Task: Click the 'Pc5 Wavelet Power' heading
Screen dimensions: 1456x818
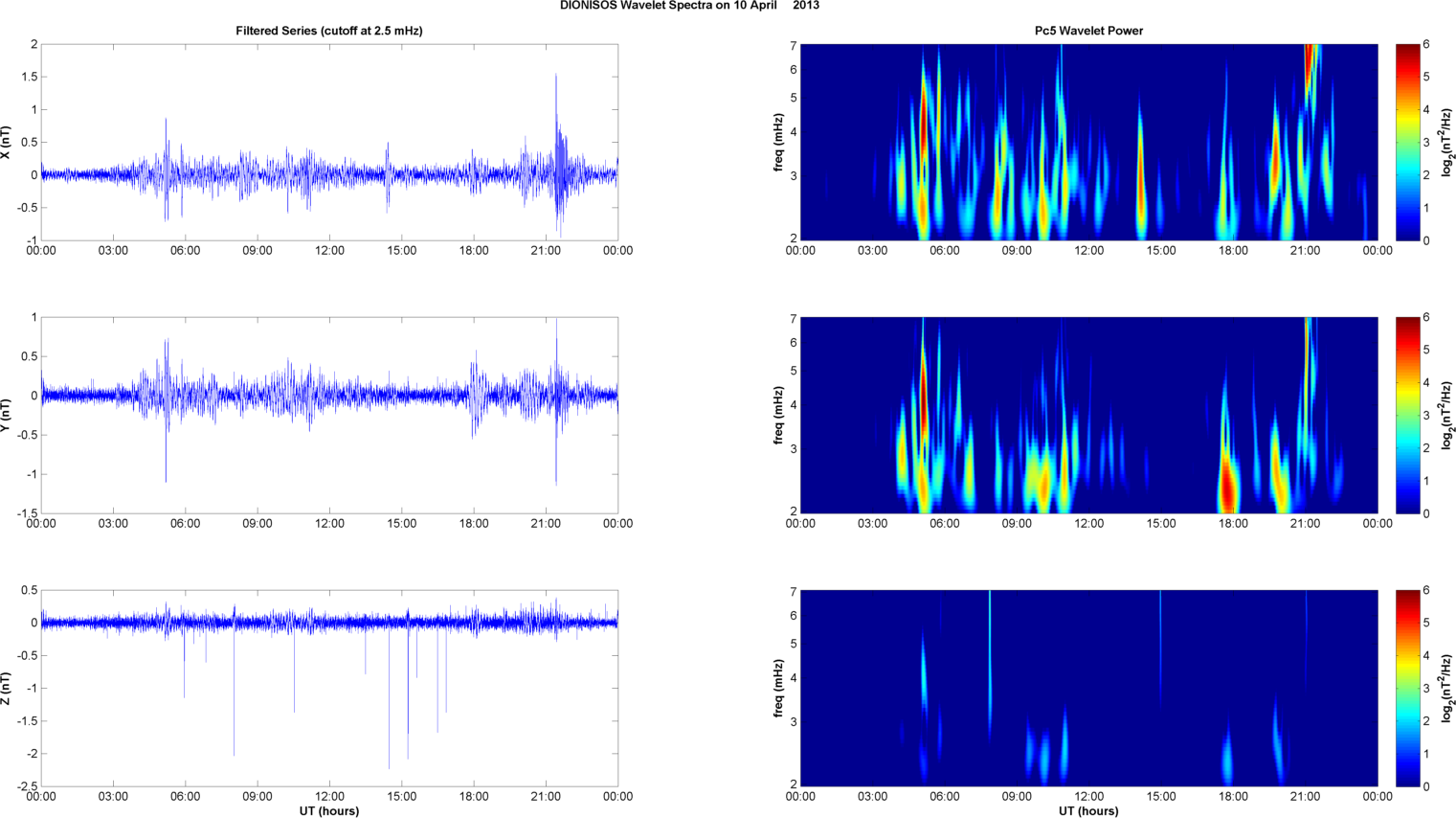Action: pyautogui.click(x=1088, y=31)
